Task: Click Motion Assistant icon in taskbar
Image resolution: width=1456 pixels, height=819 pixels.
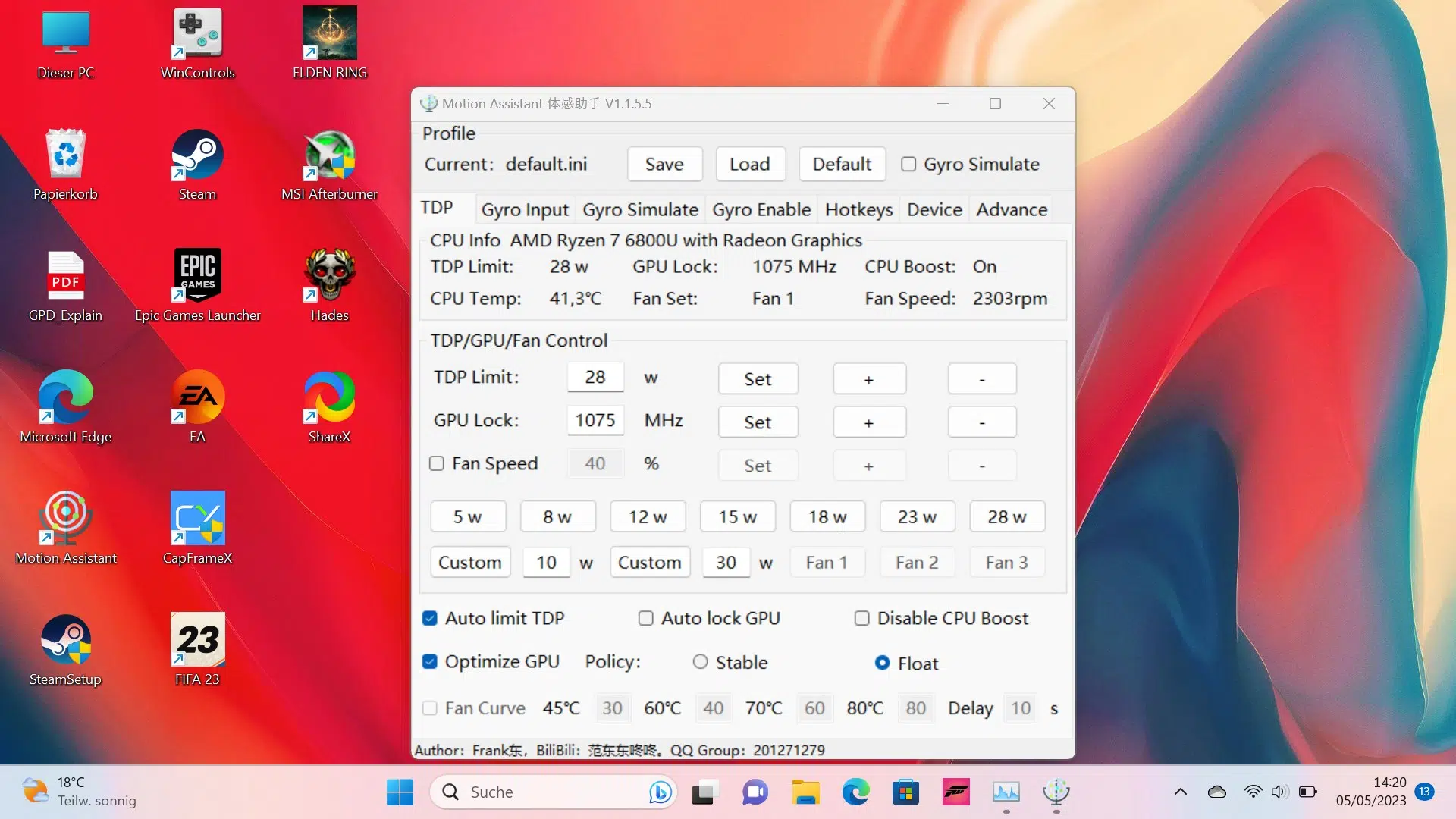Action: pos(1056,792)
